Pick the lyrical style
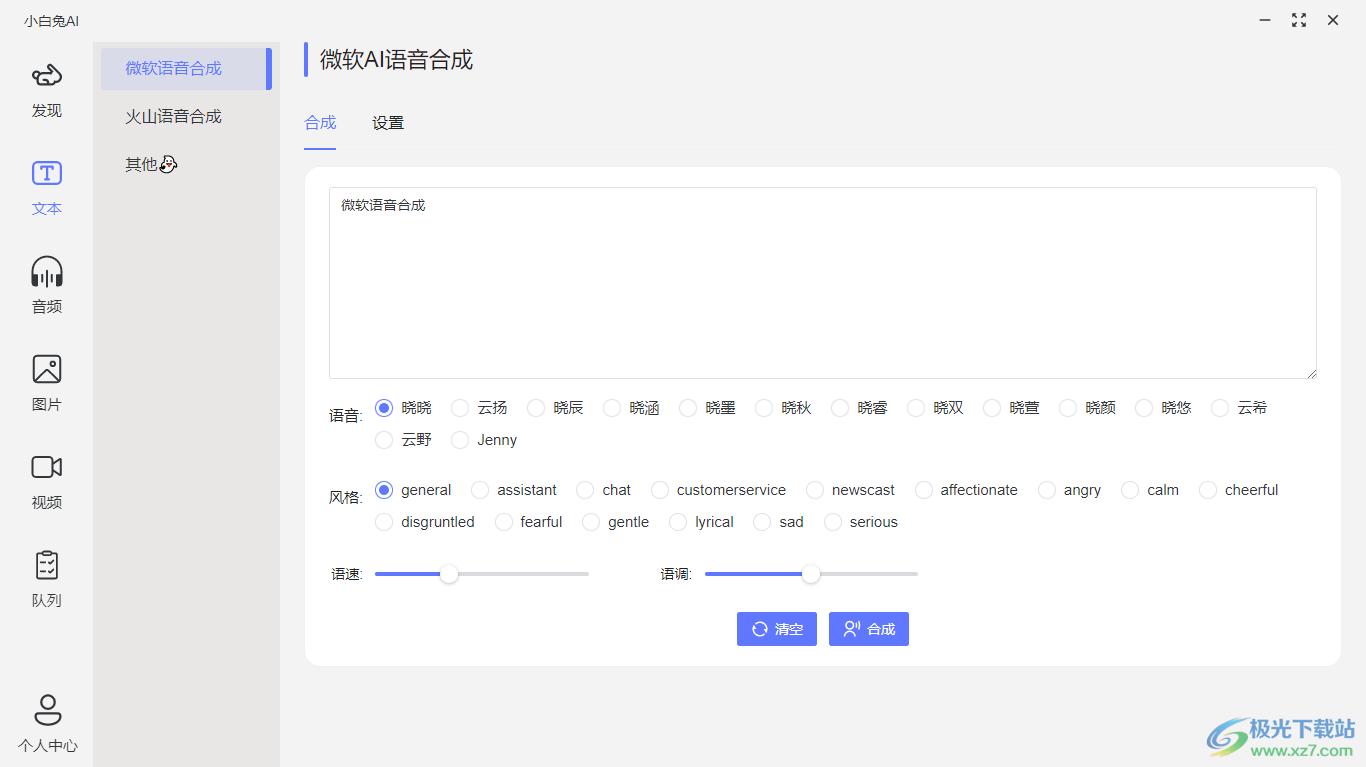Viewport: 1366px width, 767px height. (678, 522)
